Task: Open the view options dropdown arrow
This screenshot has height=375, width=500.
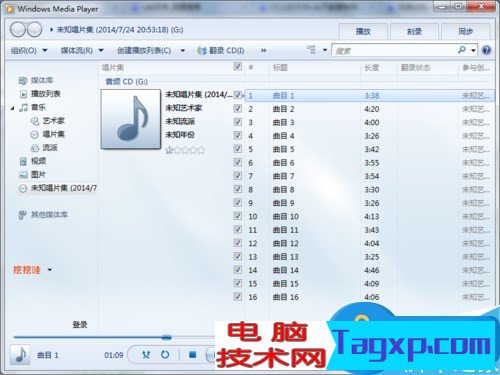Action: 325,50
